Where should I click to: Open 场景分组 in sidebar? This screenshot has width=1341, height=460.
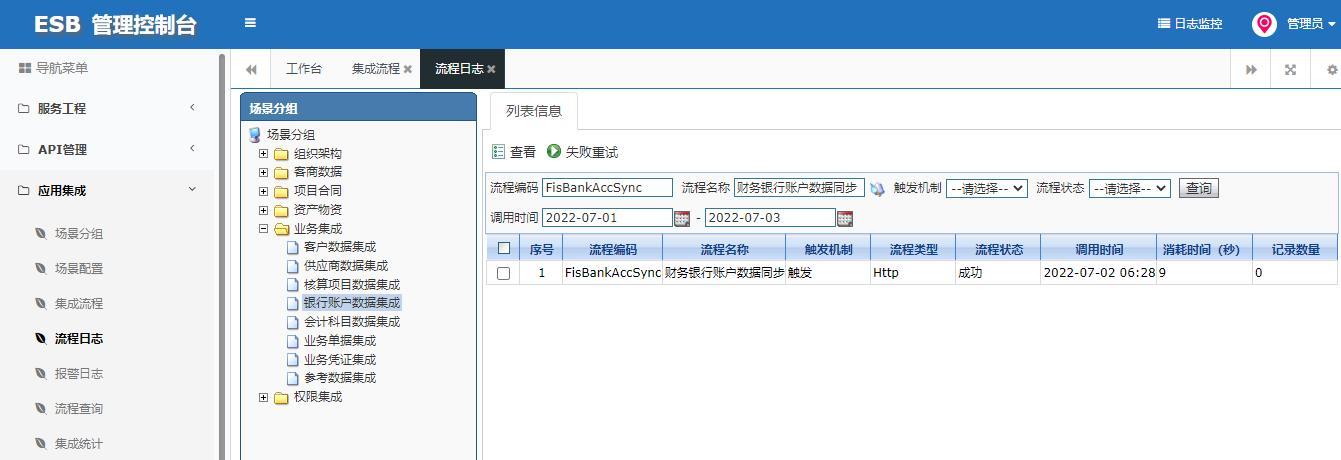tap(78, 233)
